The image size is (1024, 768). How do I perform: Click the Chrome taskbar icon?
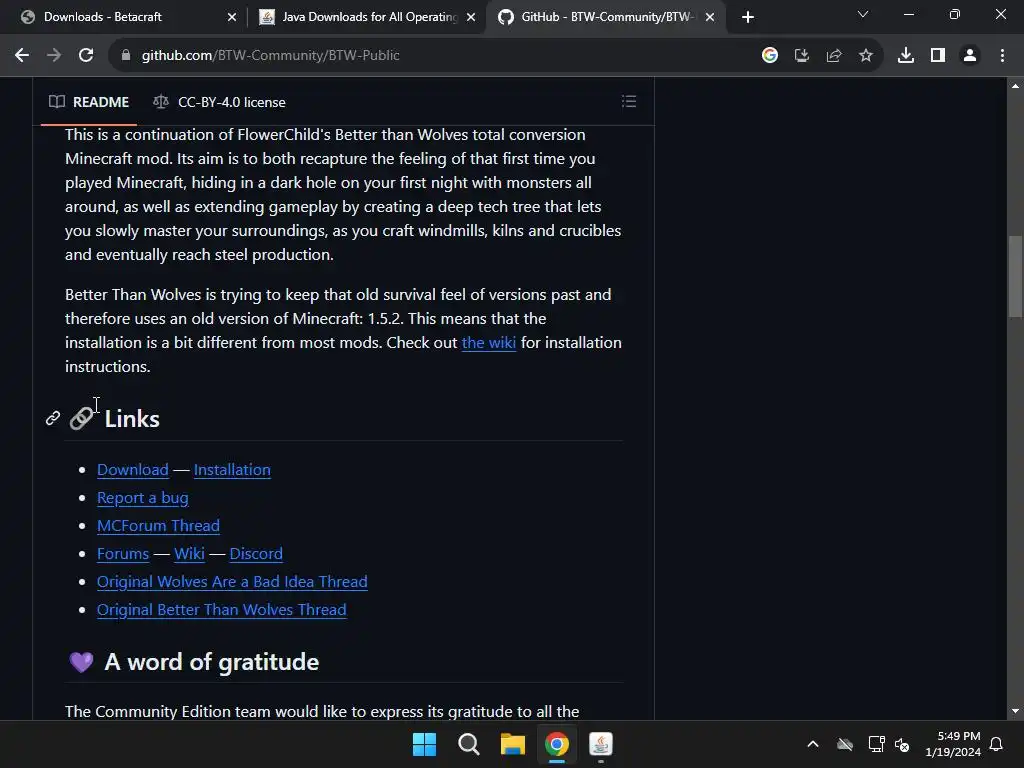pos(557,744)
